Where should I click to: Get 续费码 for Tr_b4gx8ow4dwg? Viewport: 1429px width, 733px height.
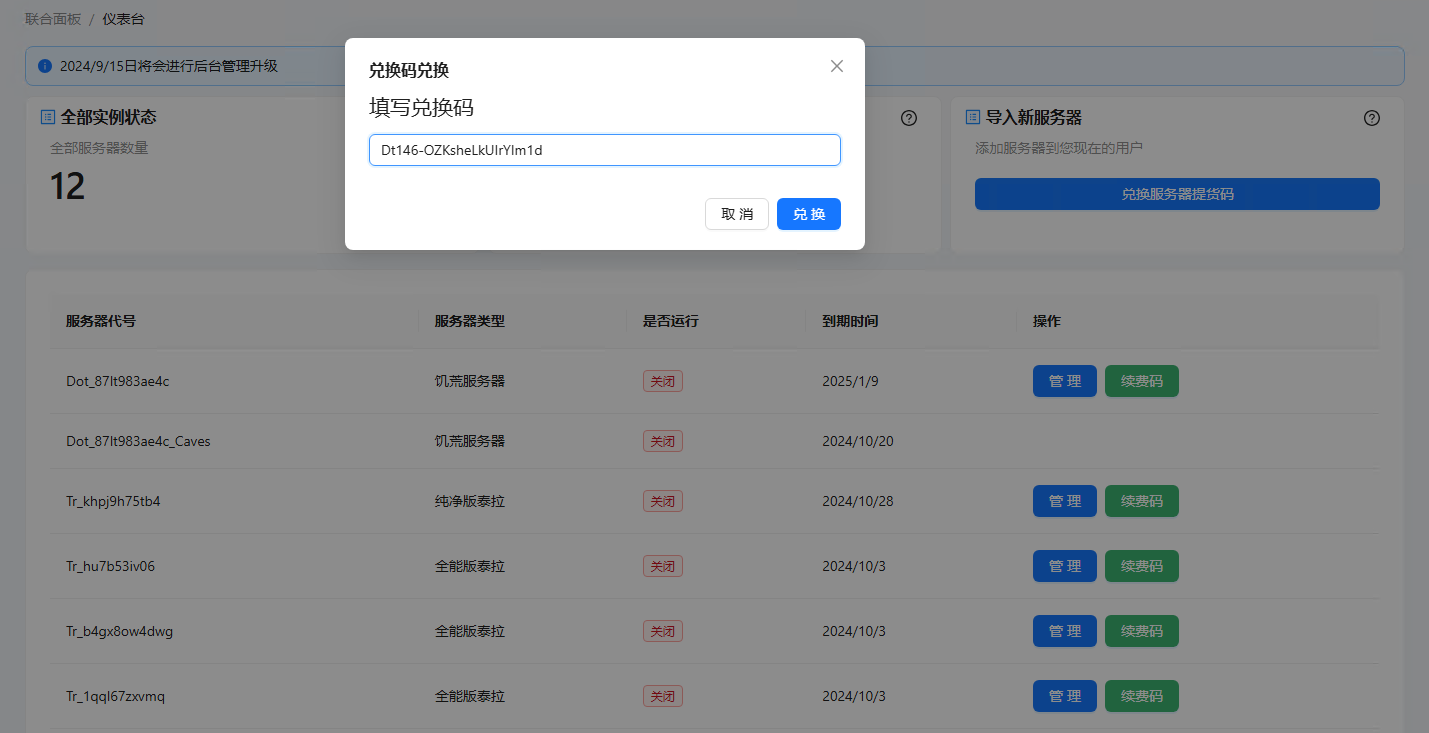click(1142, 631)
